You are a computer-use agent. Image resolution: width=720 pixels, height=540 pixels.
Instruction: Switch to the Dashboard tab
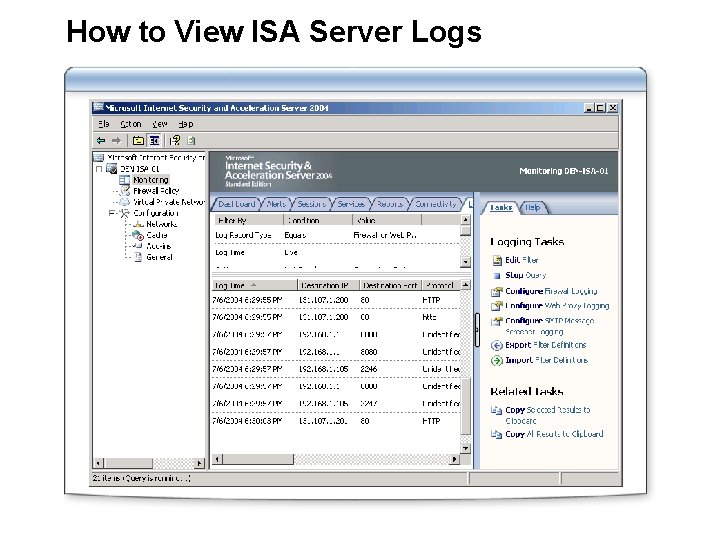click(x=236, y=204)
